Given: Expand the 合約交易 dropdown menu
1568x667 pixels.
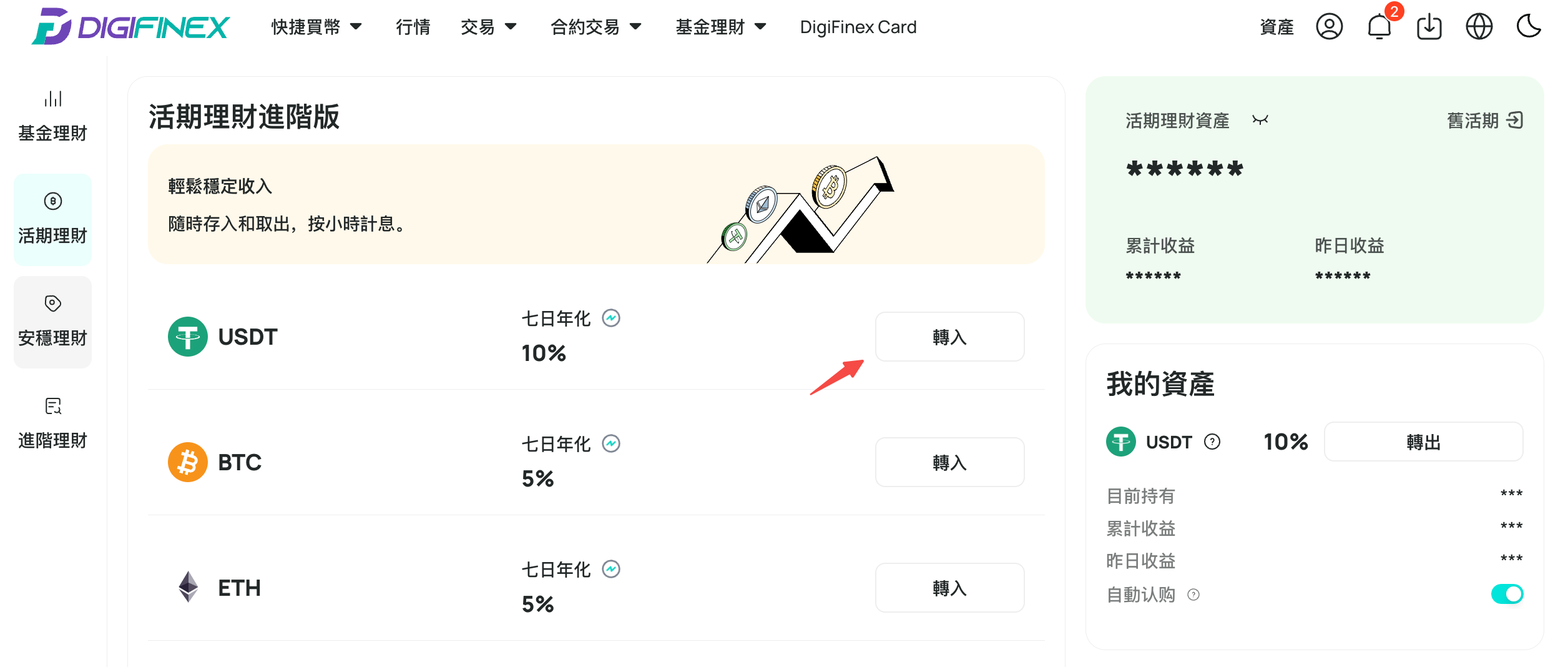Looking at the screenshot, I should pyautogui.click(x=596, y=27).
